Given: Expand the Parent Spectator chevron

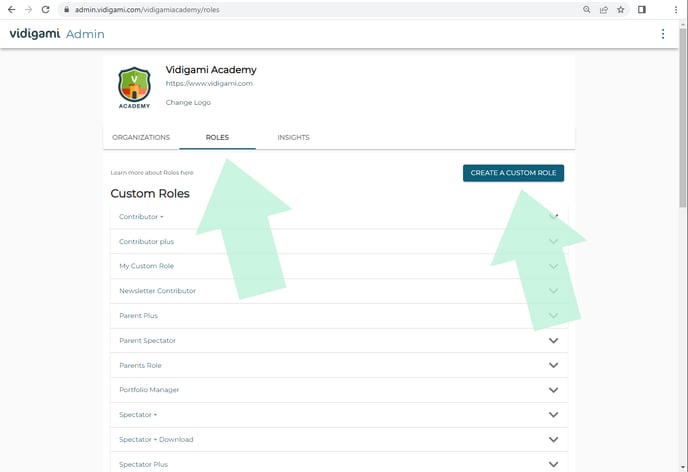Looking at the screenshot, I should click(554, 340).
